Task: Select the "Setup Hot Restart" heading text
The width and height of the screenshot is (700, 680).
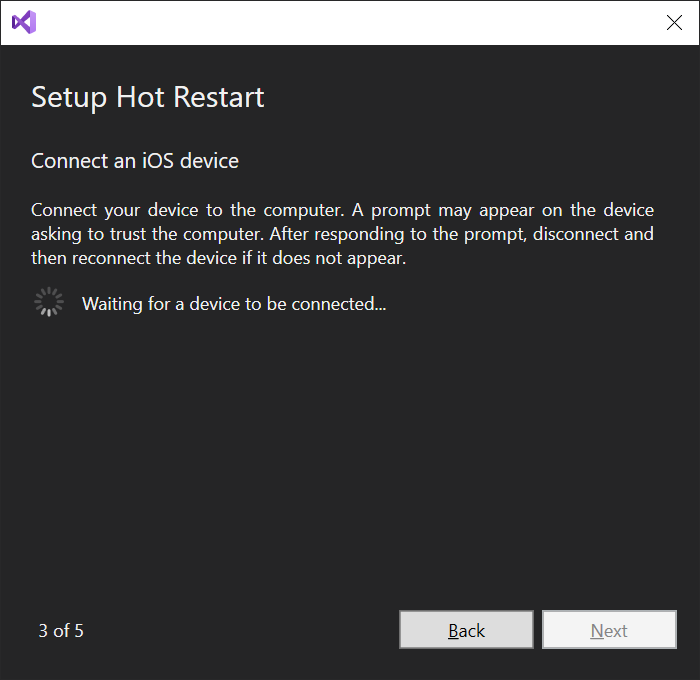Action: 148,97
